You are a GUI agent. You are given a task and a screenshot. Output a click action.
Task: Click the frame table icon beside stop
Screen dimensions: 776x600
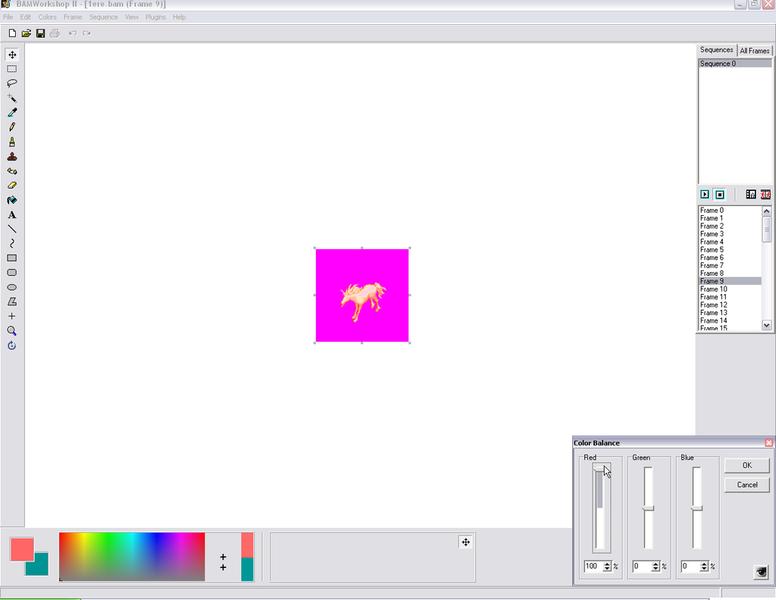(751, 195)
